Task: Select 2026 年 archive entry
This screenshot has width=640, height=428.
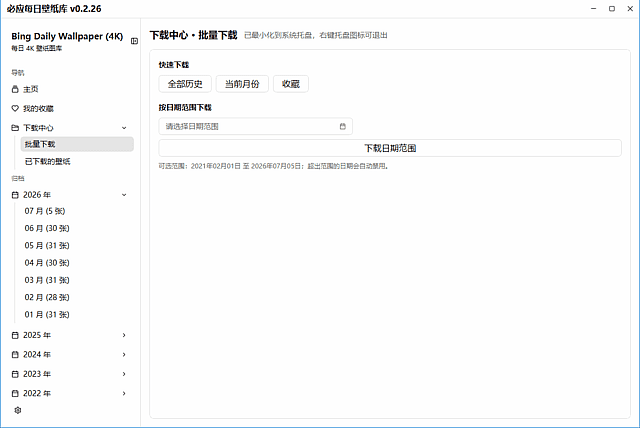Action: (37, 195)
